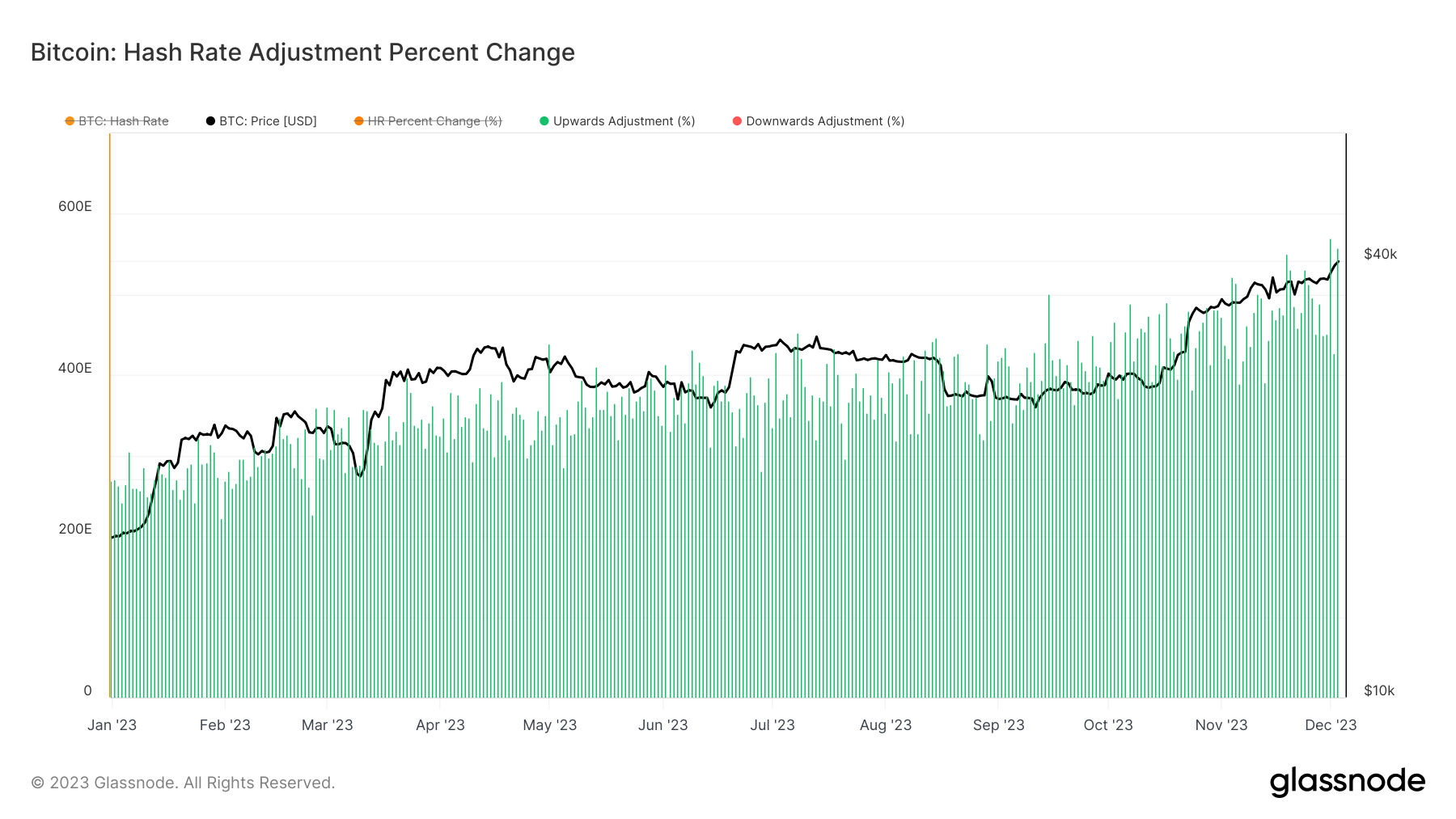The image size is (1456, 819).
Task: Click the orange HR Percent Change dot
Action: 359,121
